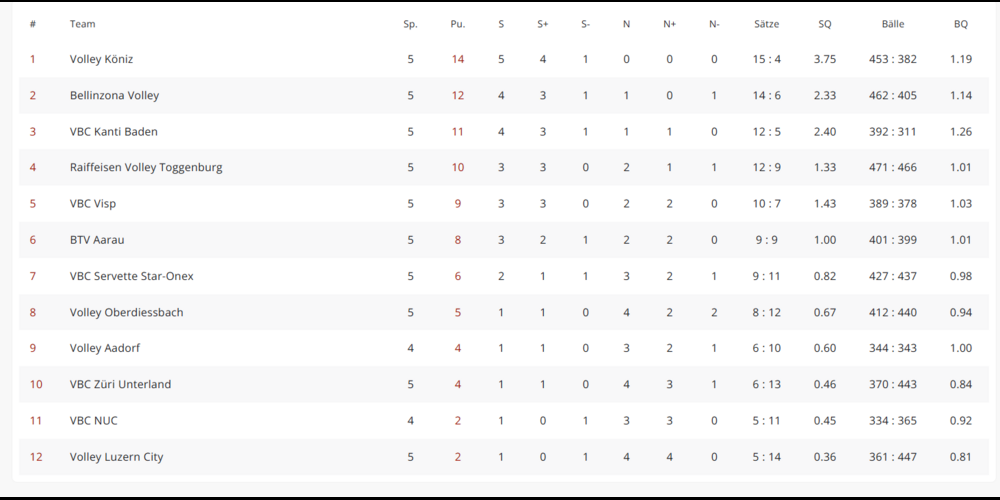
Task: Click on VBC NUC team name
Action: [94, 421]
